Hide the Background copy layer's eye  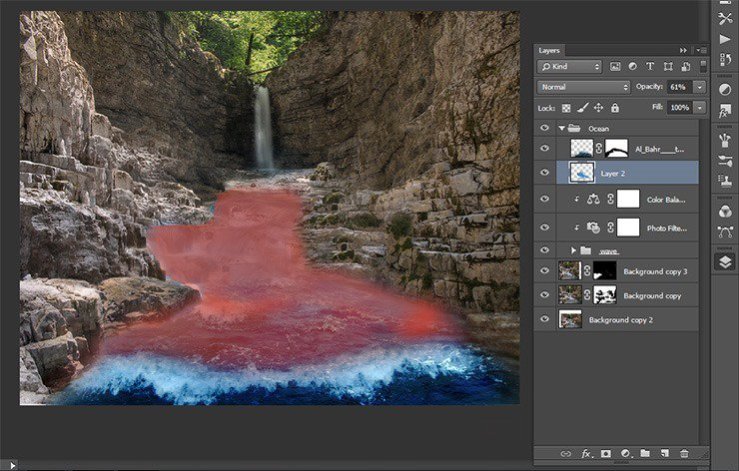(545, 295)
